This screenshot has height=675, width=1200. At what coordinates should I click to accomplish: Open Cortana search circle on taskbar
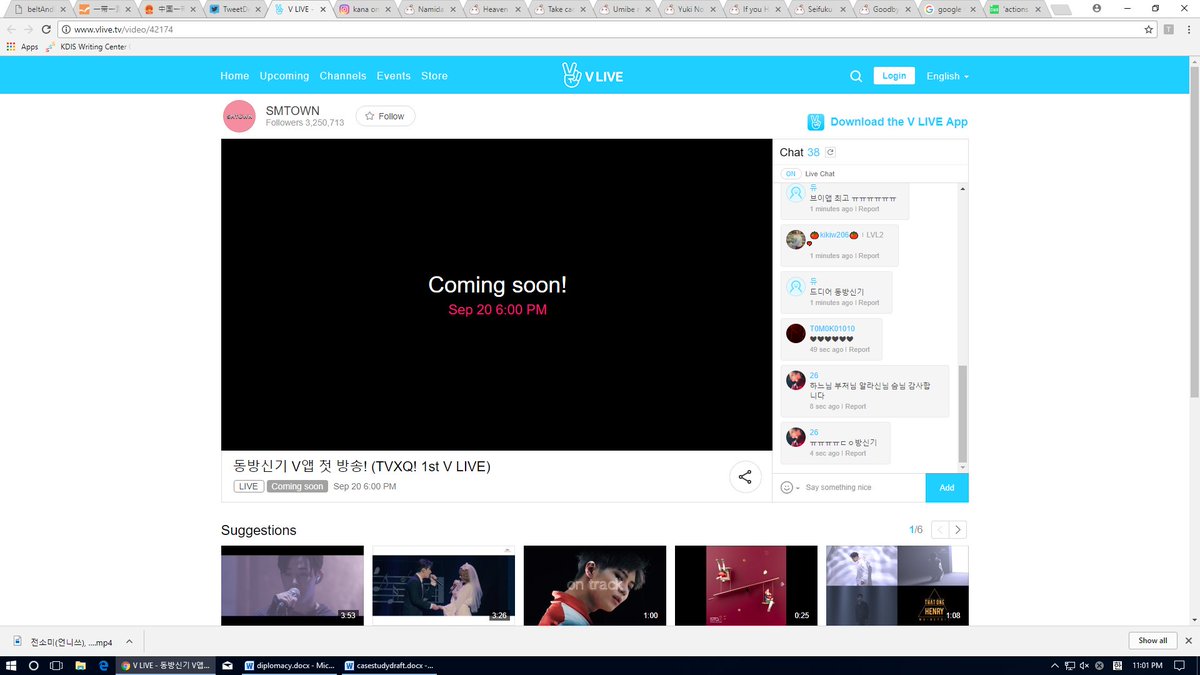(x=33, y=666)
